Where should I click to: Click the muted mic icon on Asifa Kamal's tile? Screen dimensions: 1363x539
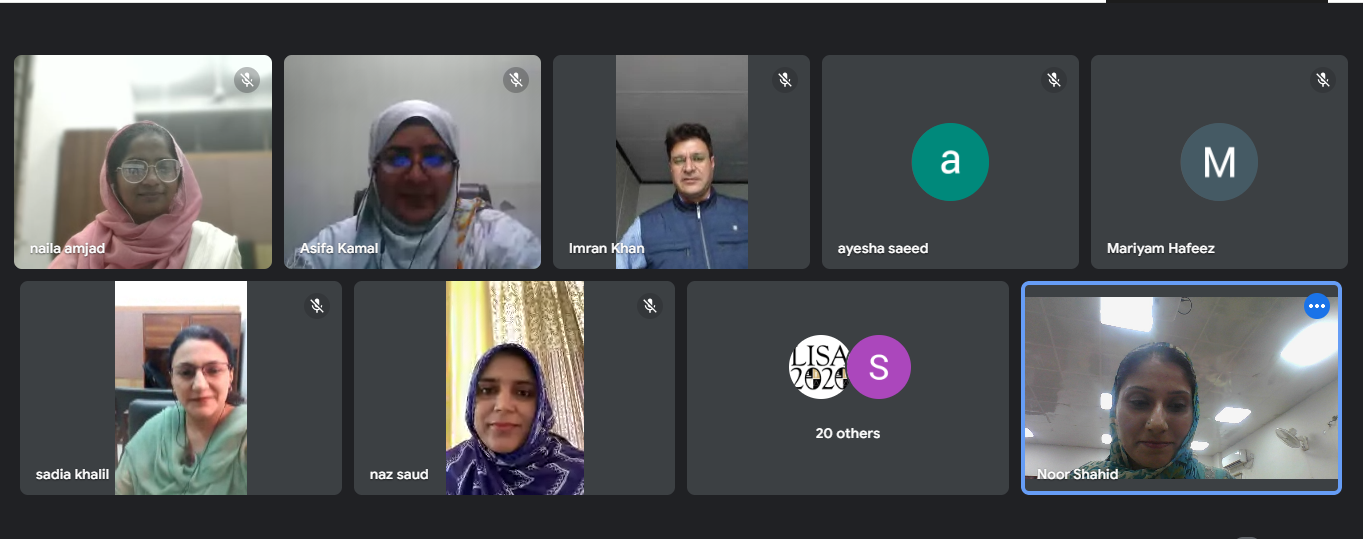pyautogui.click(x=516, y=80)
